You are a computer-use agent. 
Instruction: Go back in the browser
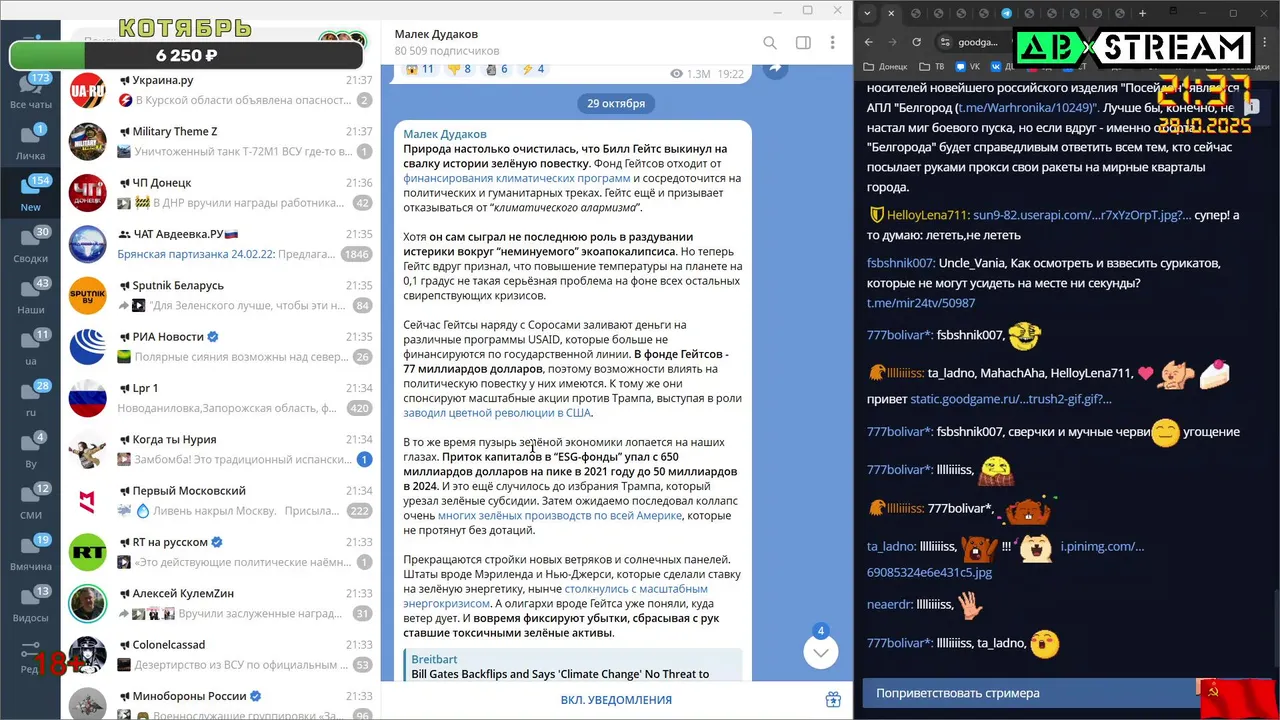(869, 42)
